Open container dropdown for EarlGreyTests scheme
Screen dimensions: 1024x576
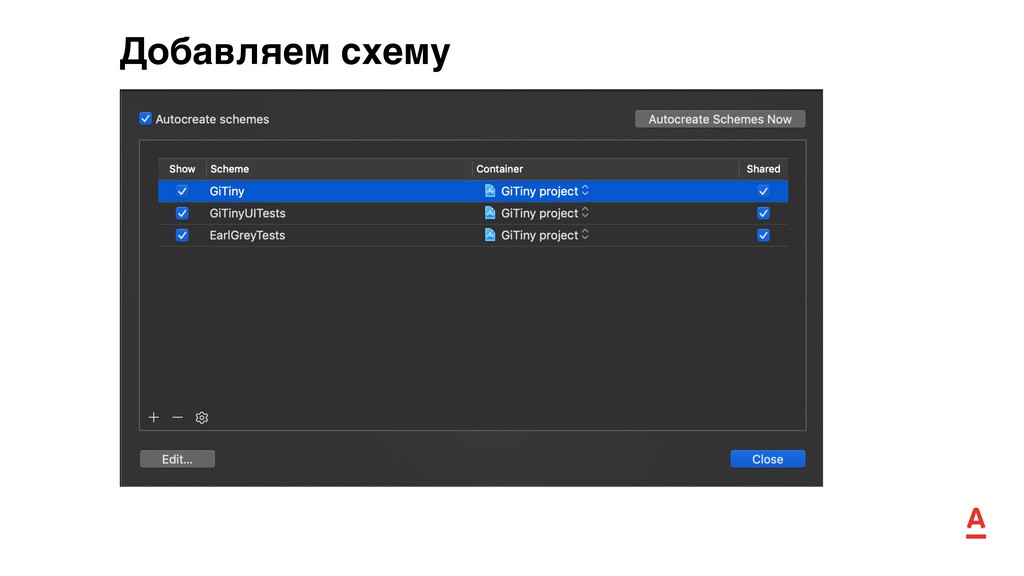coord(585,235)
